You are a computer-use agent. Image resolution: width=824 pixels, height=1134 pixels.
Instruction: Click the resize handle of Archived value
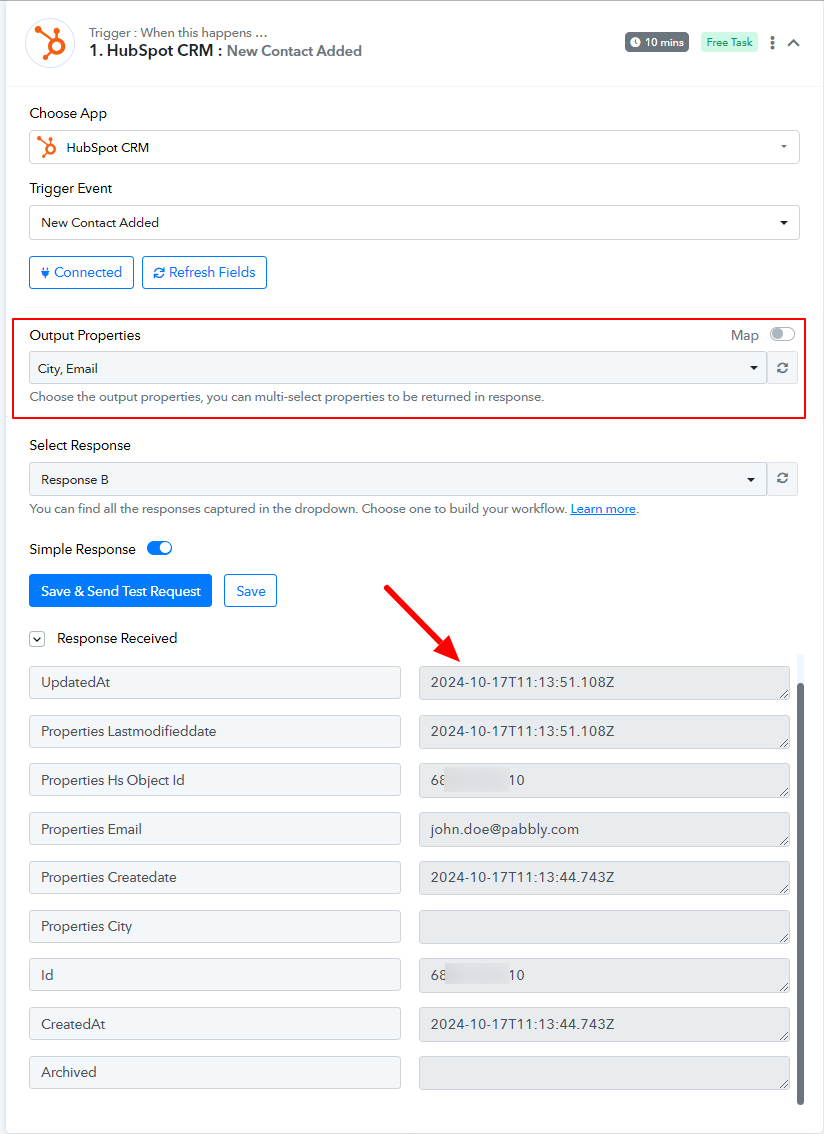click(783, 1084)
